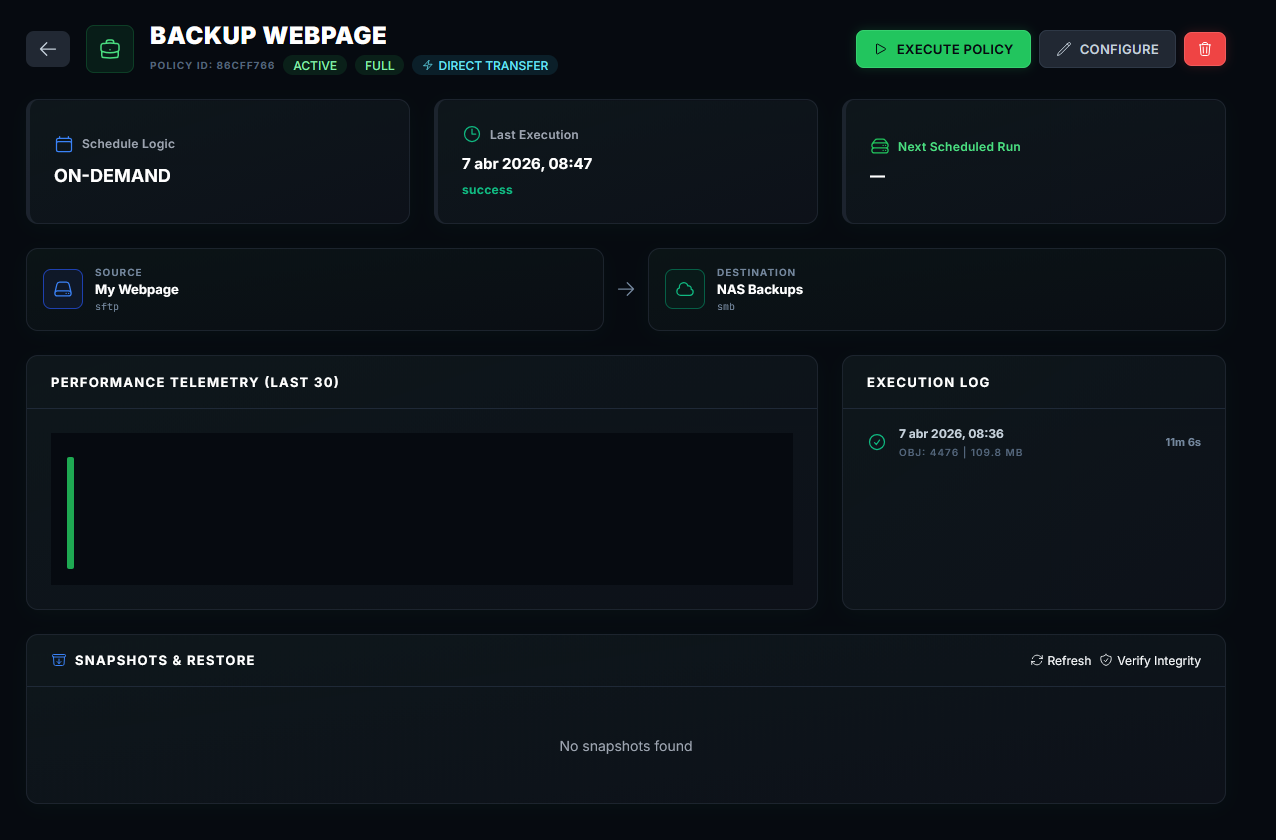This screenshot has height=840, width=1276.
Task: Click the 7 abr 2026, 08:47 execution time
Action: [x=527, y=163]
